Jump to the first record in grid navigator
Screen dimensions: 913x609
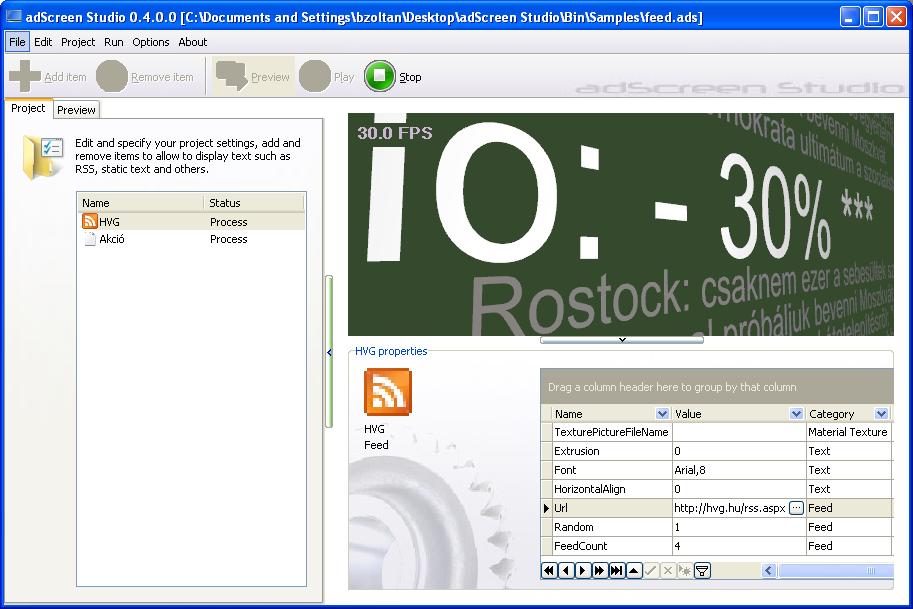548,571
